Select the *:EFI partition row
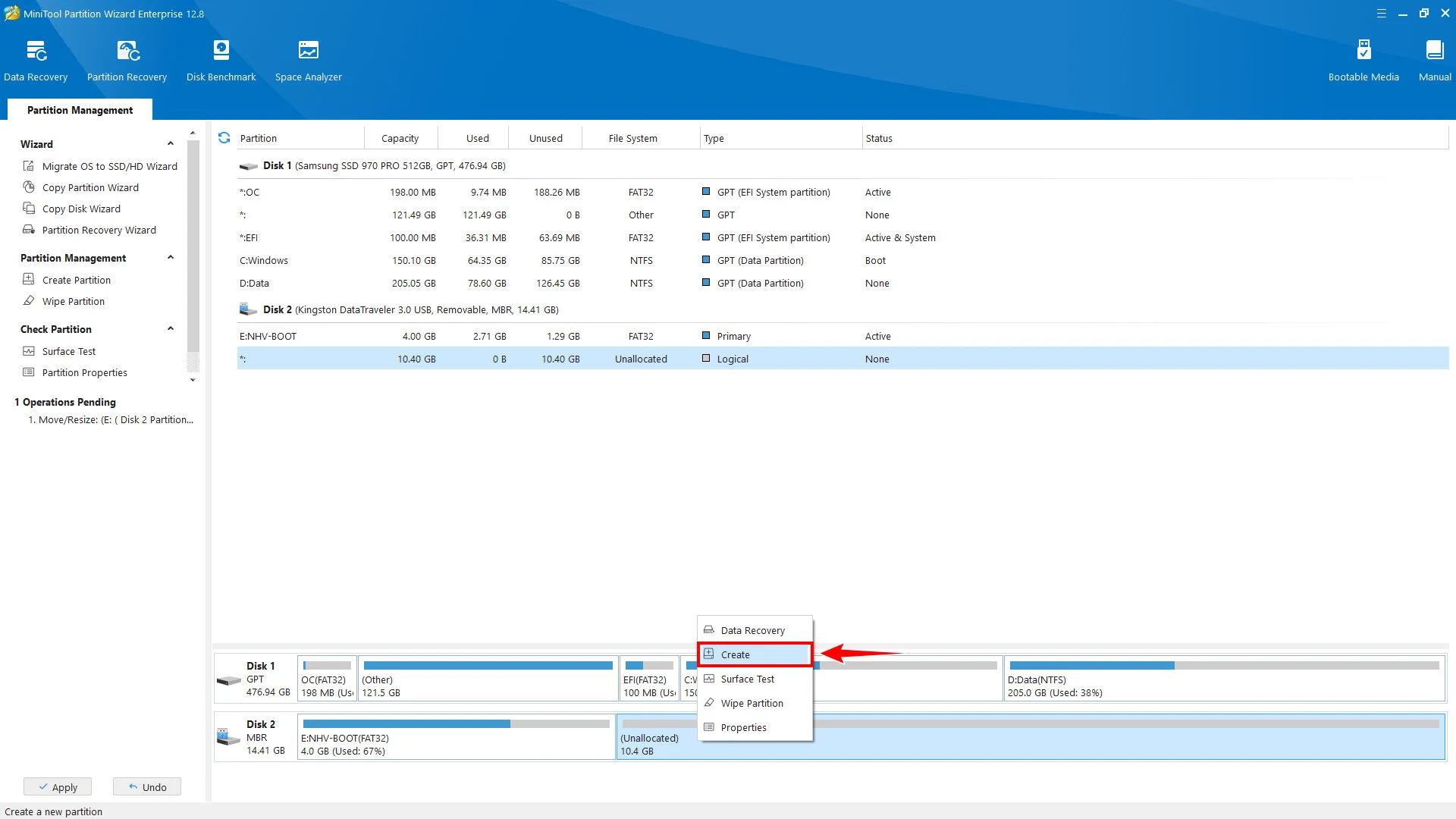Viewport: 1456px width, 819px height. [x=842, y=237]
